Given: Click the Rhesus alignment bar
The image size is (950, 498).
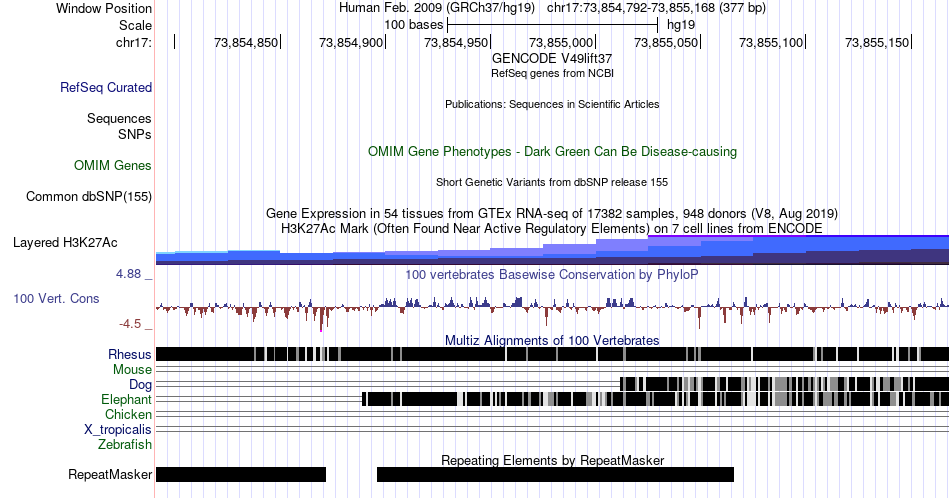Looking at the screenshot, I should click(553, 354).
